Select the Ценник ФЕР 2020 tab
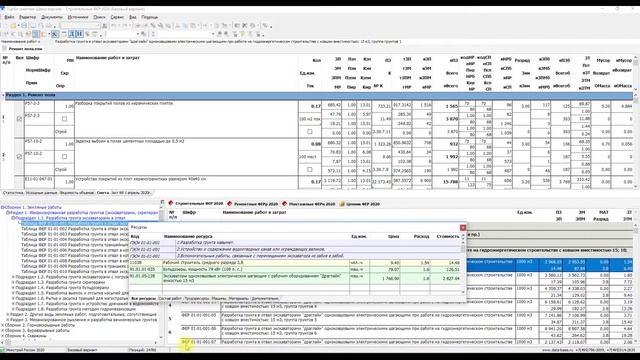640x360 pixels. (x=360, y=203)
